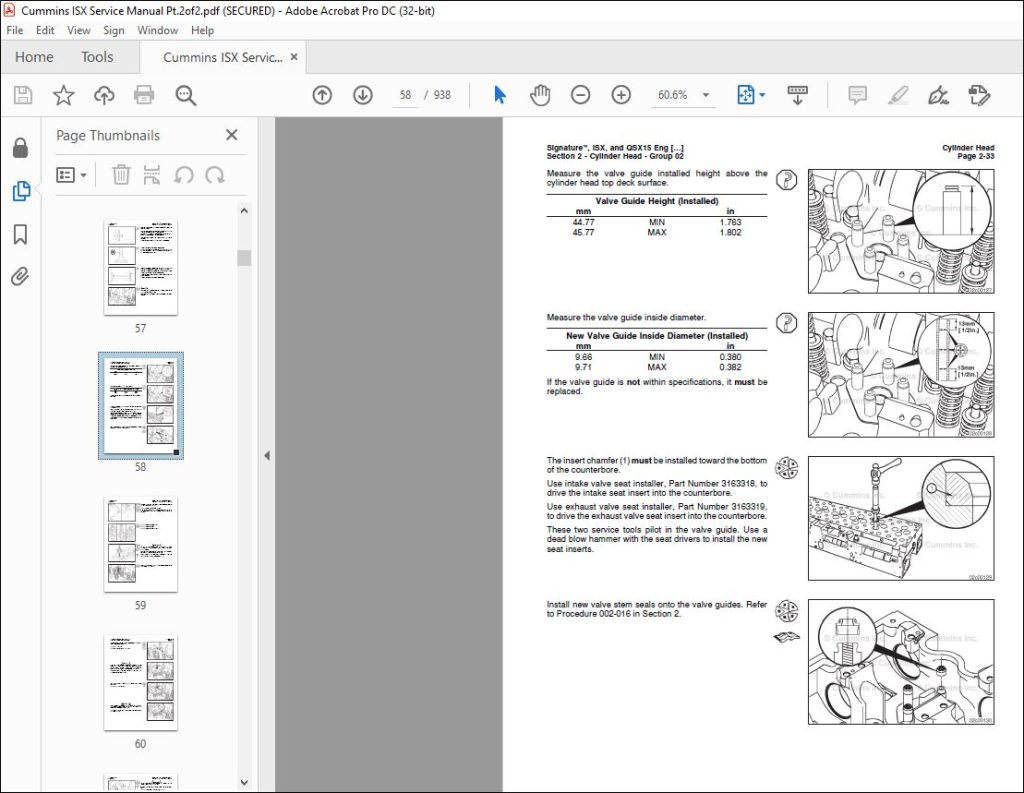Image resolution: width=1024 pixels, height=793 pixels.
Task: Click 'Measure the valve guide inside diameter.' text
Action: point(626,317)
